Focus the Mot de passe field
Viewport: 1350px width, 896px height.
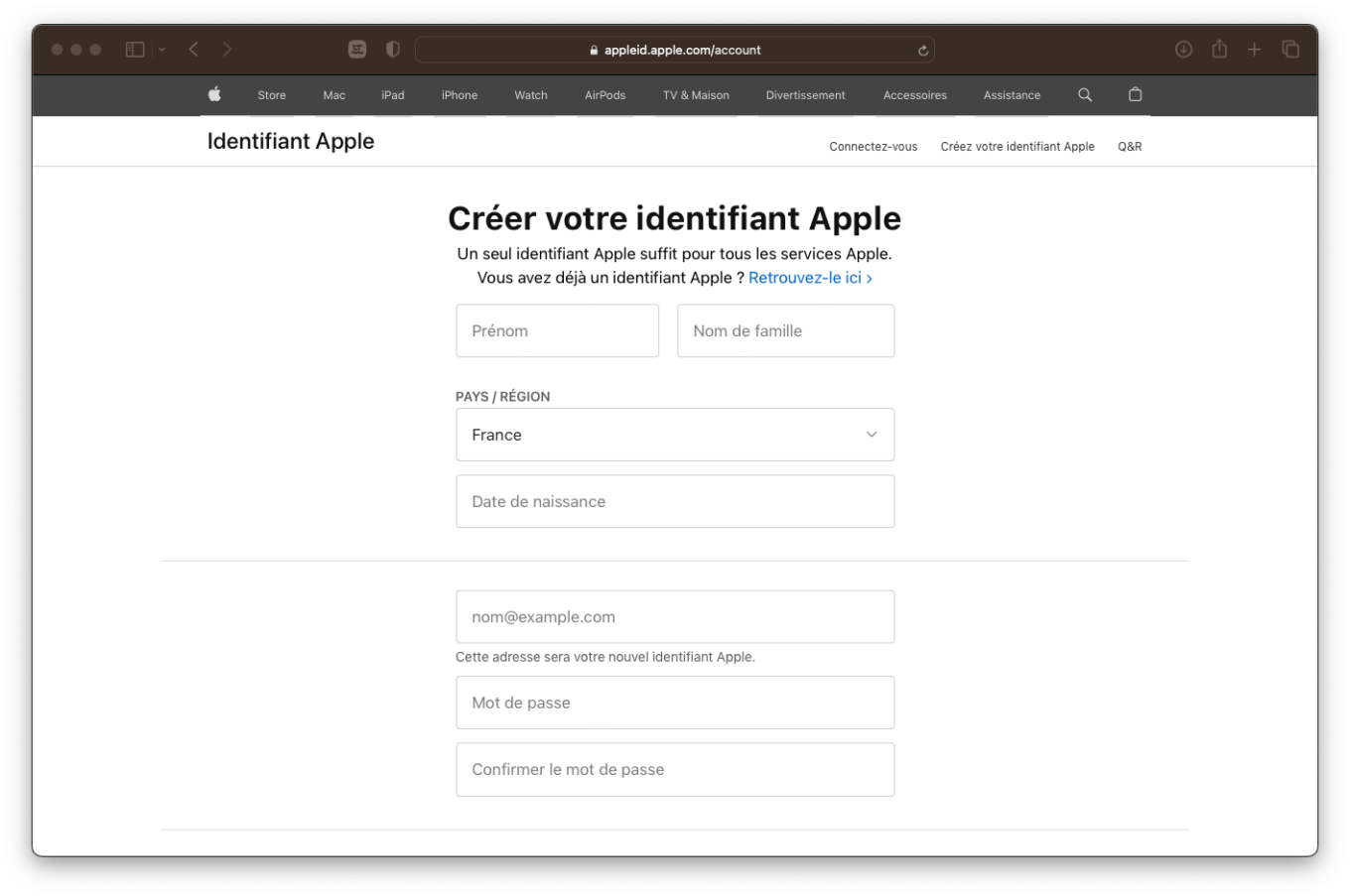675,703
